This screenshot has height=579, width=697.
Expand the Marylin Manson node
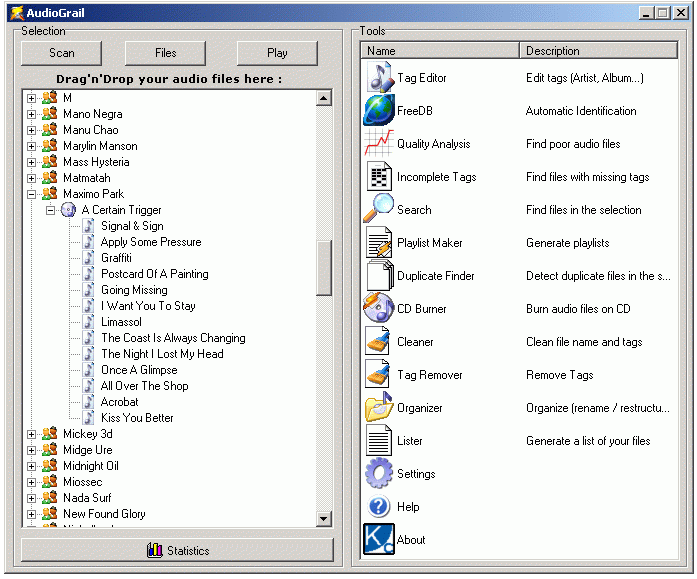(x=31, y=146)
